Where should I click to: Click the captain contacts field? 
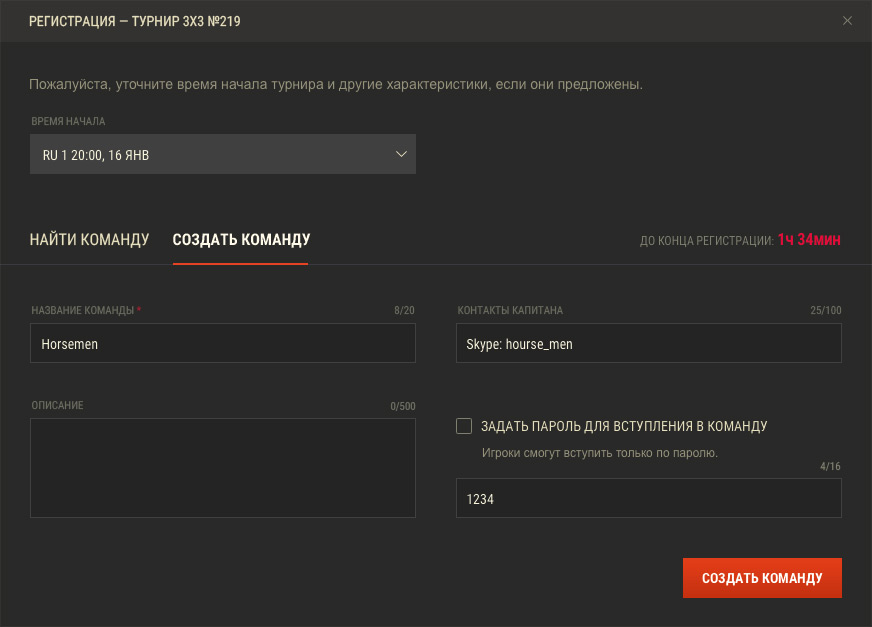point(648,343)
